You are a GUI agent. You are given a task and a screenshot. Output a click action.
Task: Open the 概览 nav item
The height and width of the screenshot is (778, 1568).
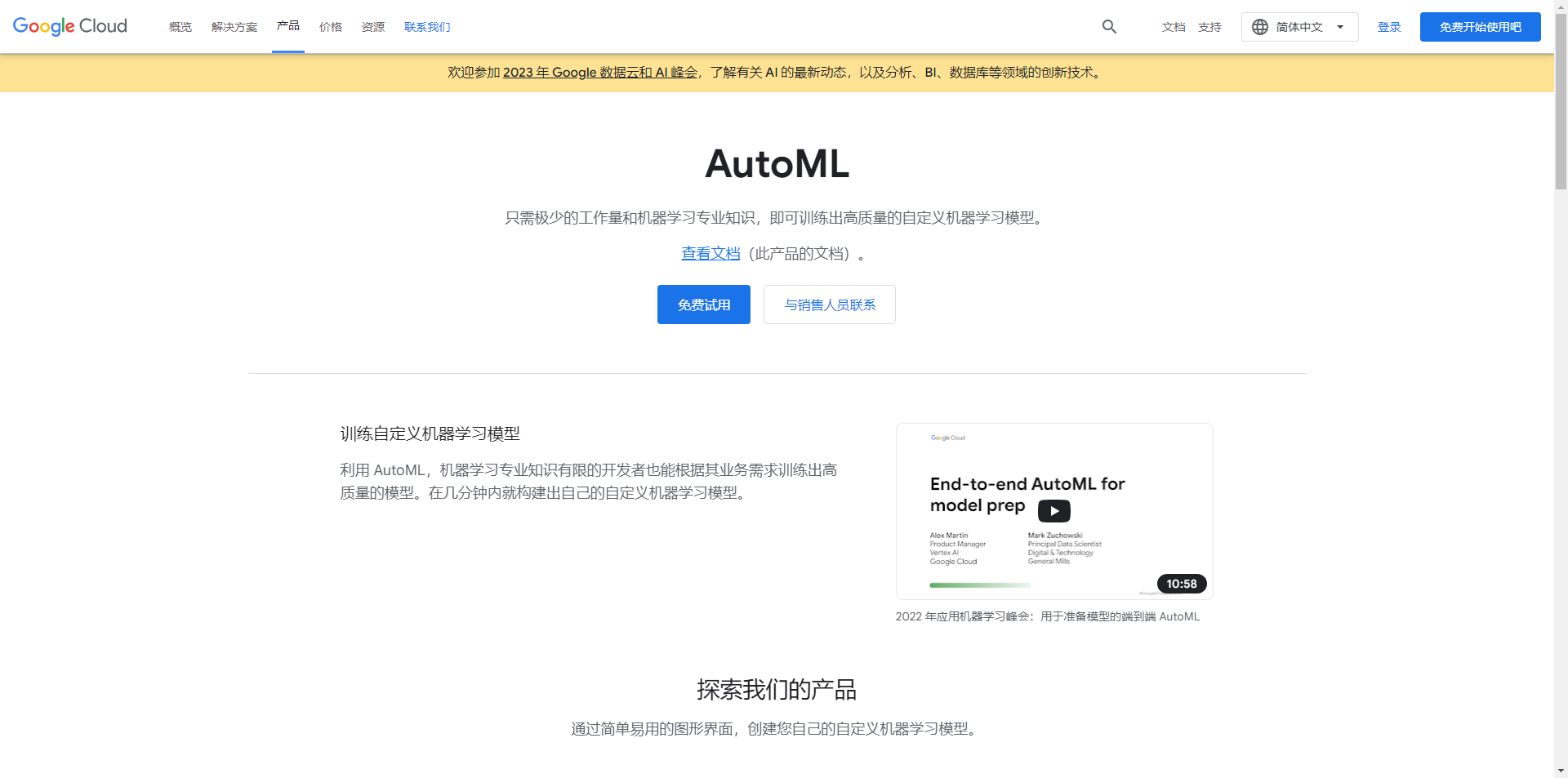(x=180, y=27)
